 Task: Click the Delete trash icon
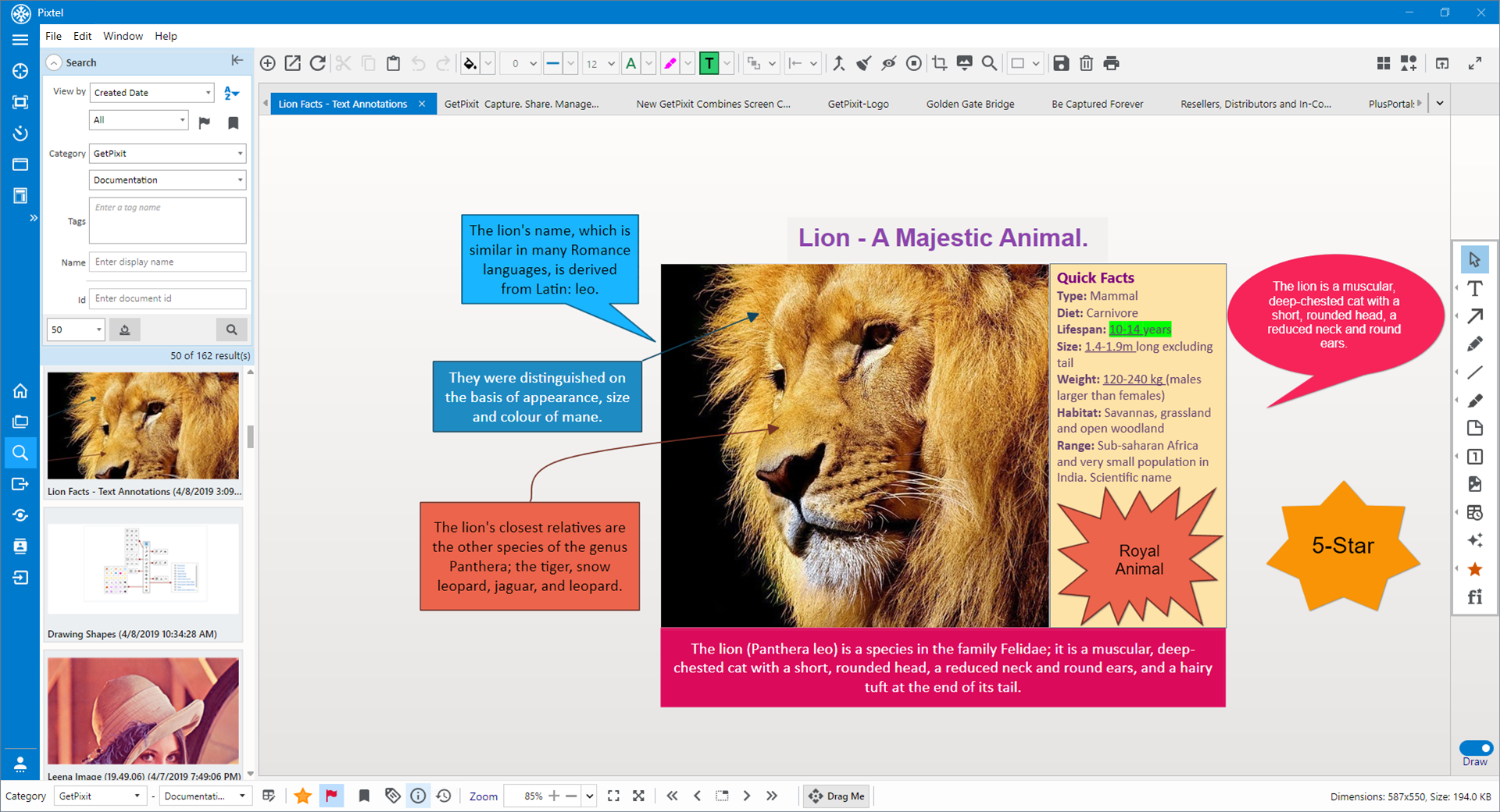pyautogui.click(x=1086, y=63)
